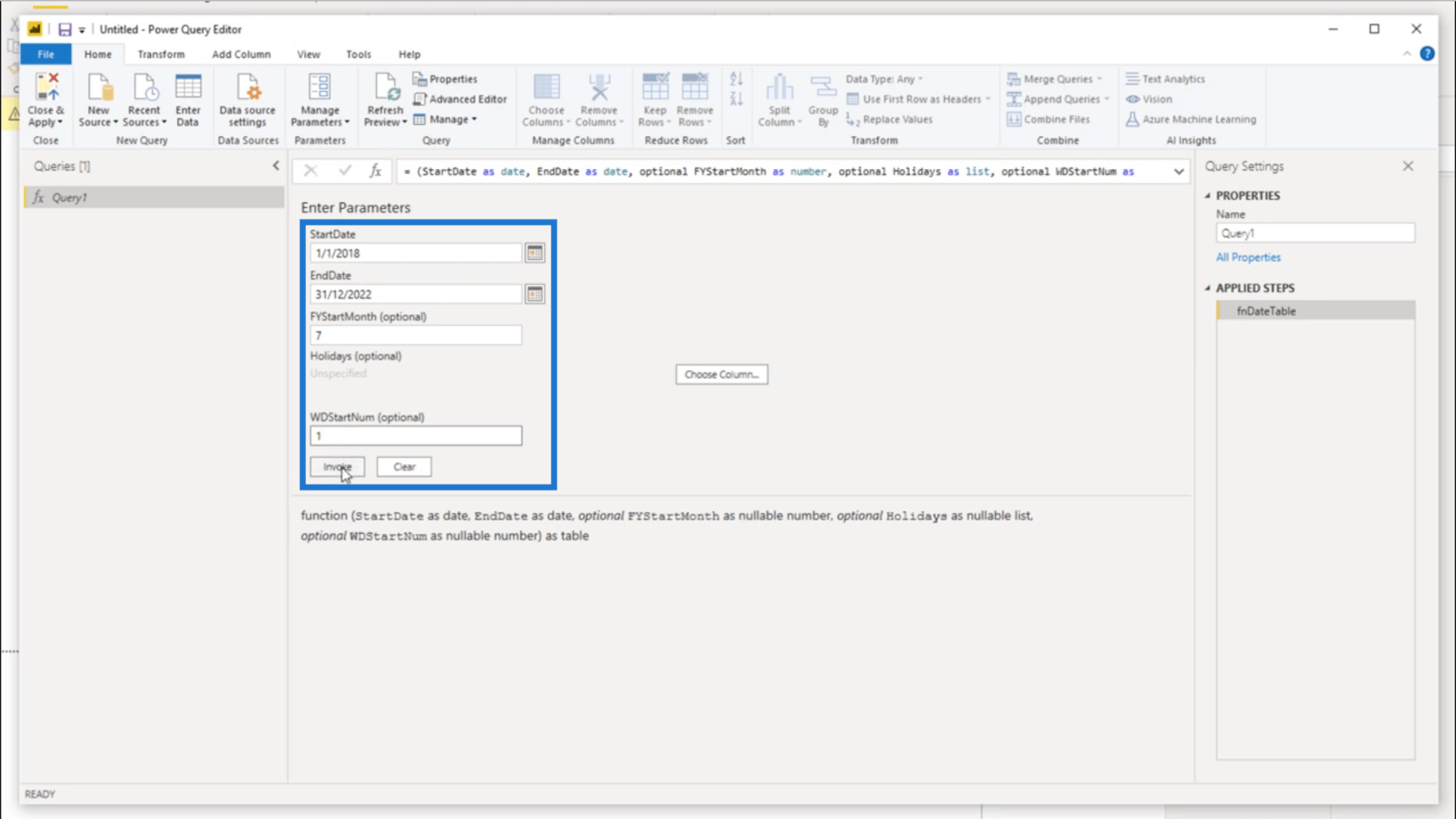The height and width of the screenshot is (819, 1456).
Task: Click Use First Row as Headers
Action: pyautogui.click(x=918, y=99)
